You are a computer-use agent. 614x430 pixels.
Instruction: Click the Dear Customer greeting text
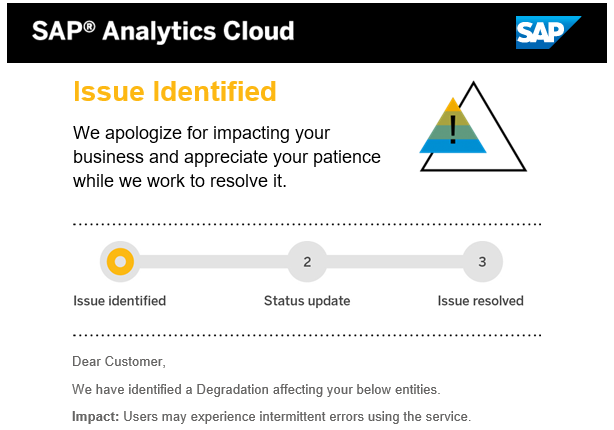tap(119, 361)
